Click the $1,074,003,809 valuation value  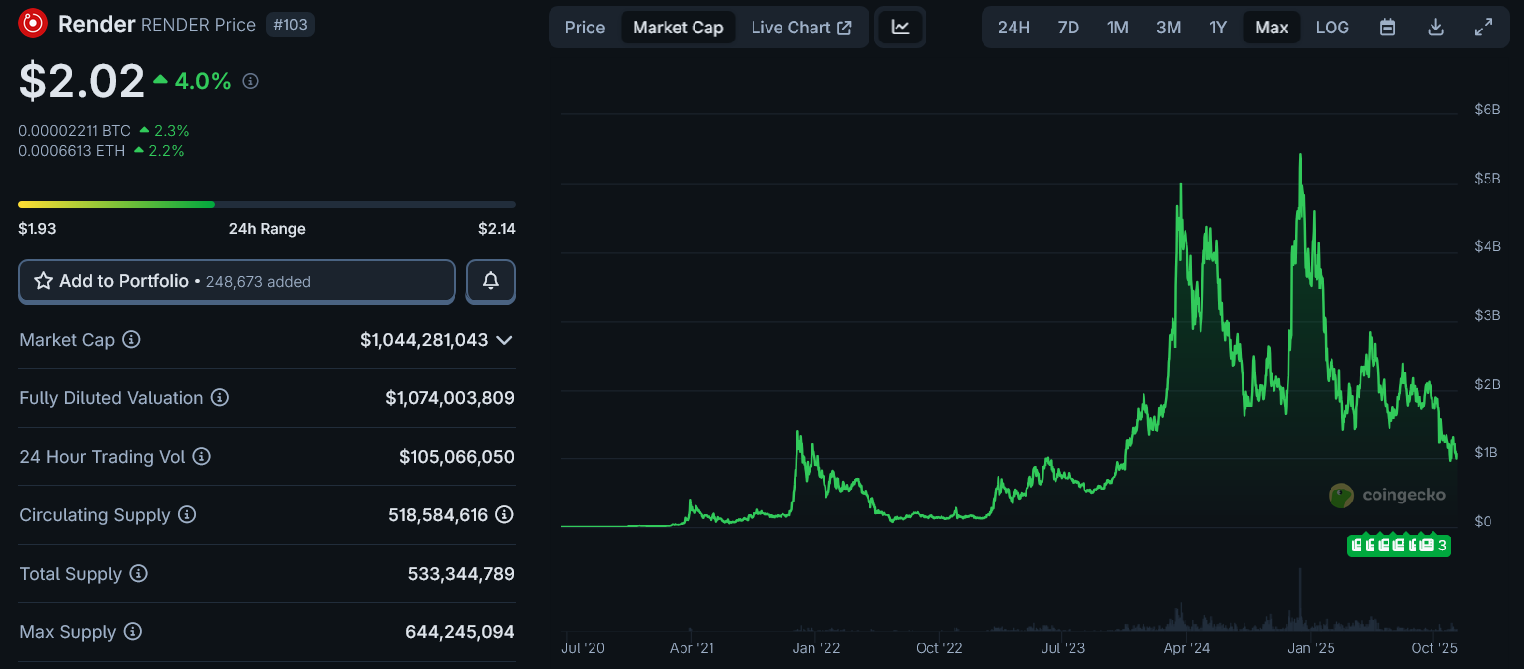click(x=450, y=398)
